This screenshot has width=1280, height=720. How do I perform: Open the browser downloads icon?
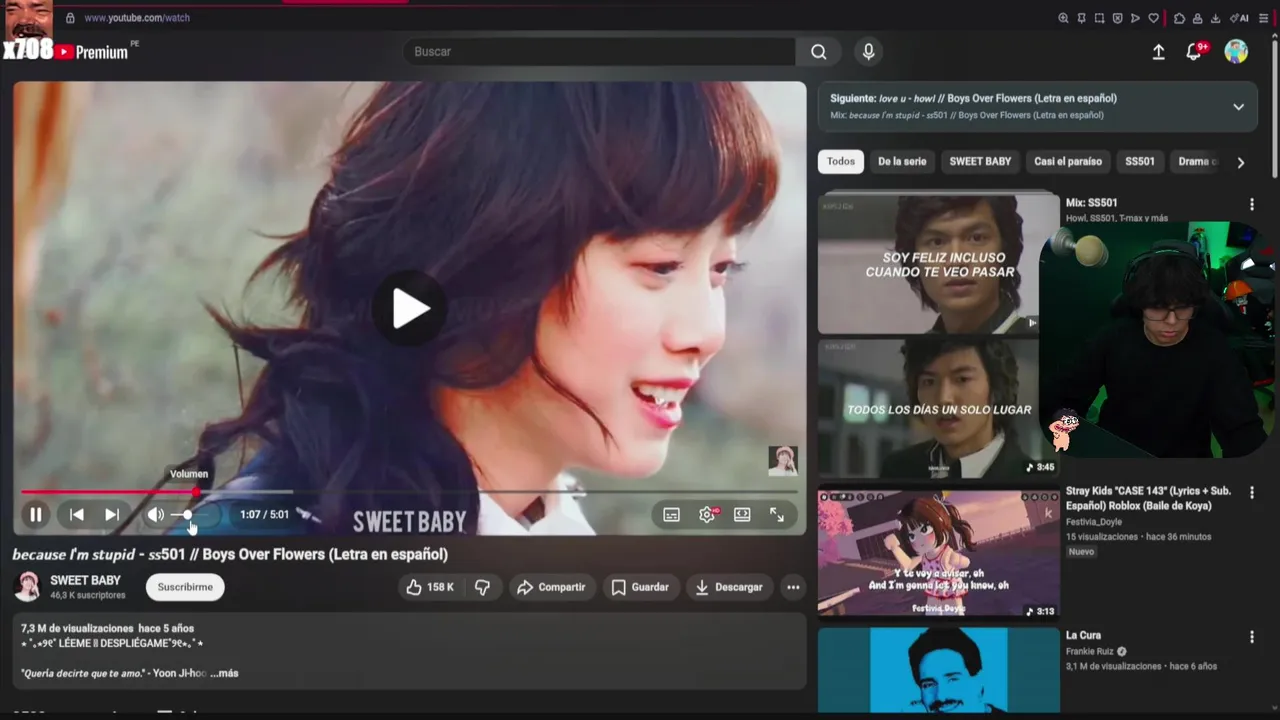pos(1216,18)
